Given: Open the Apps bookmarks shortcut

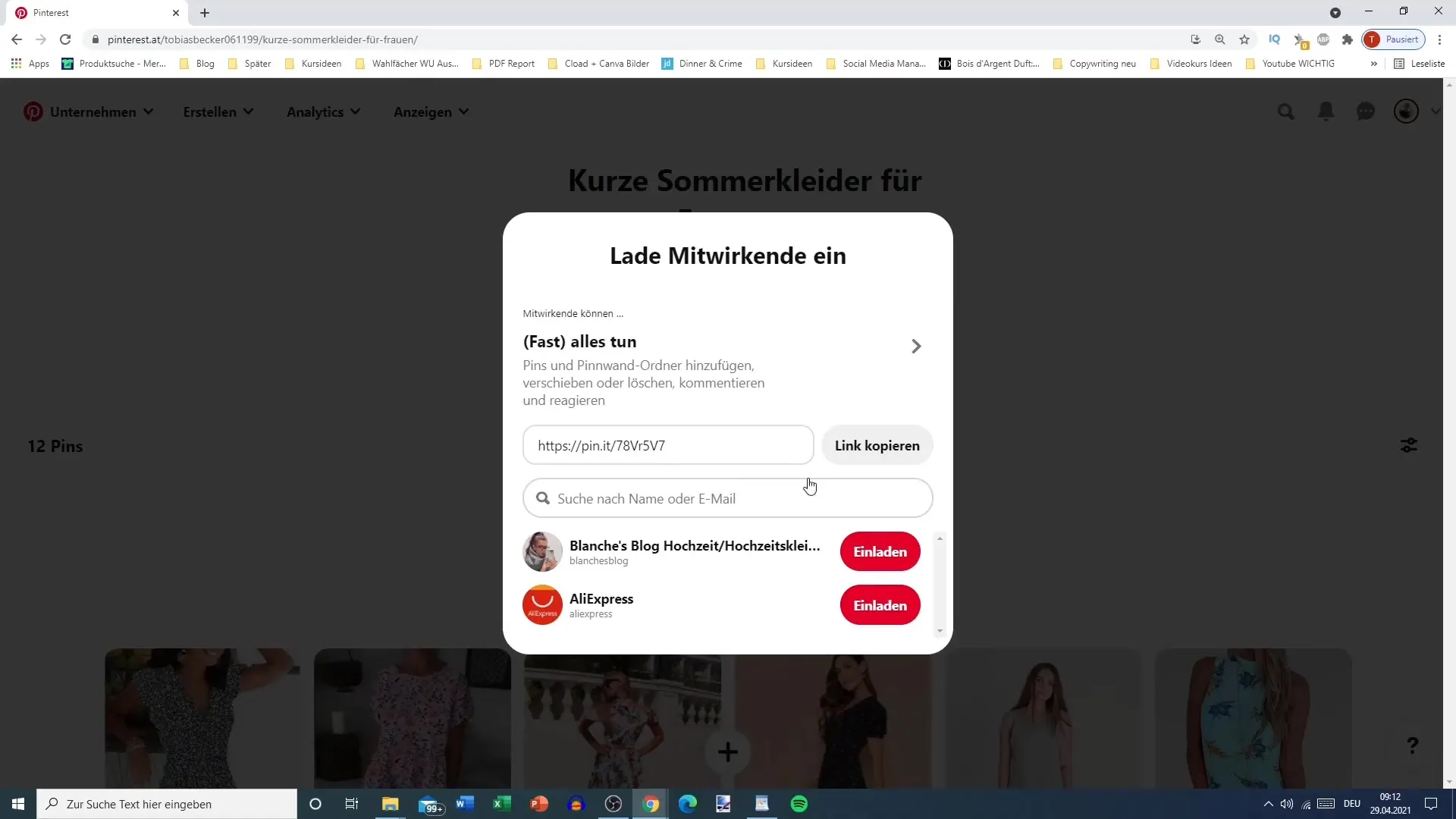Looking at the screenshot, I should click(x=30, y=64).
